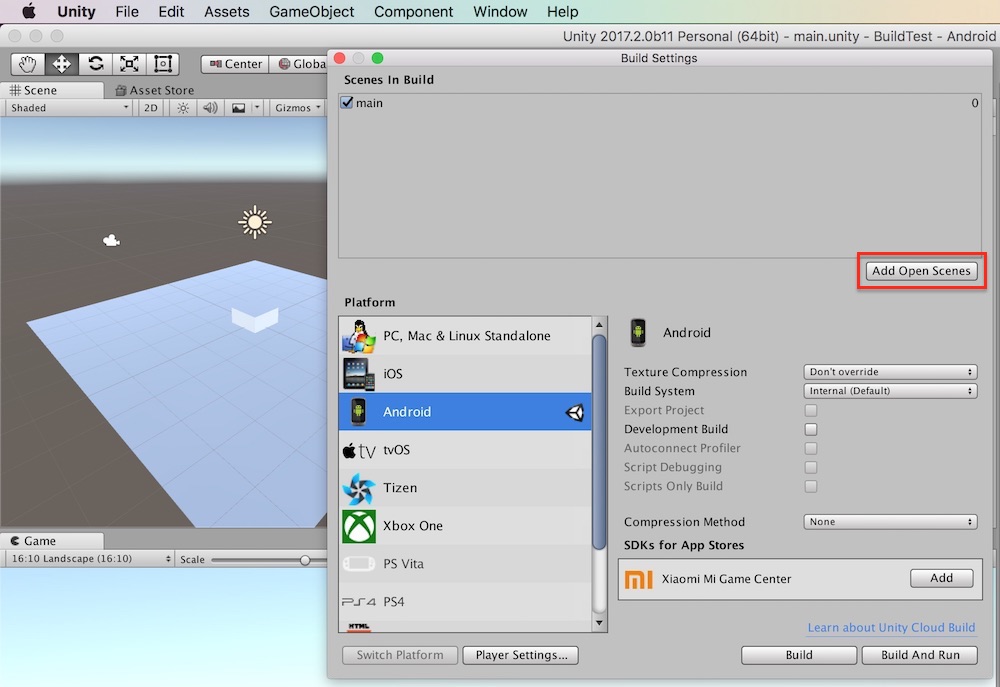Image resolution: width=1000 pixels, height=687 pixels.
Task: Select the iOS platform
Action: coord(465,374)
